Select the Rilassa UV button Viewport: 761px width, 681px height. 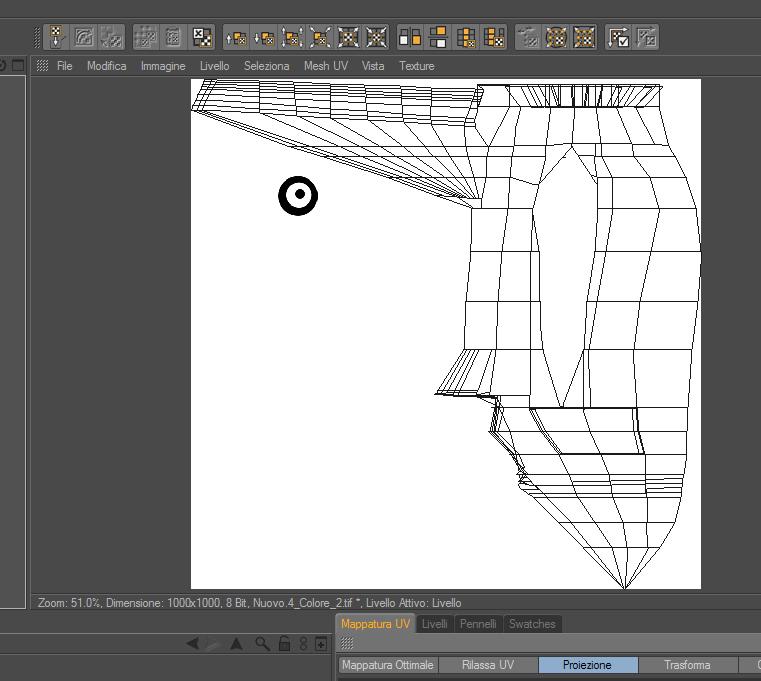point(488,665)
